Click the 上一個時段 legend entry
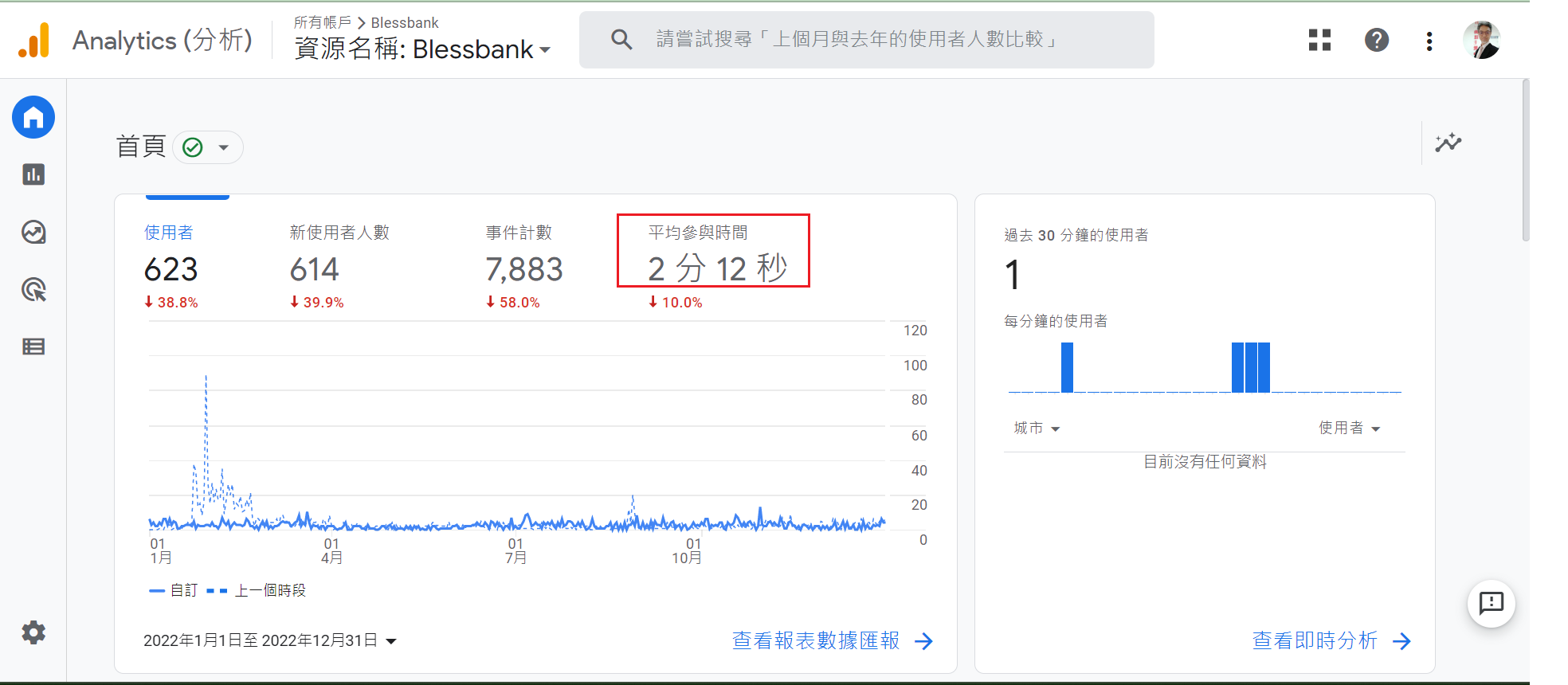1568x685 pixels. point(256,590)
